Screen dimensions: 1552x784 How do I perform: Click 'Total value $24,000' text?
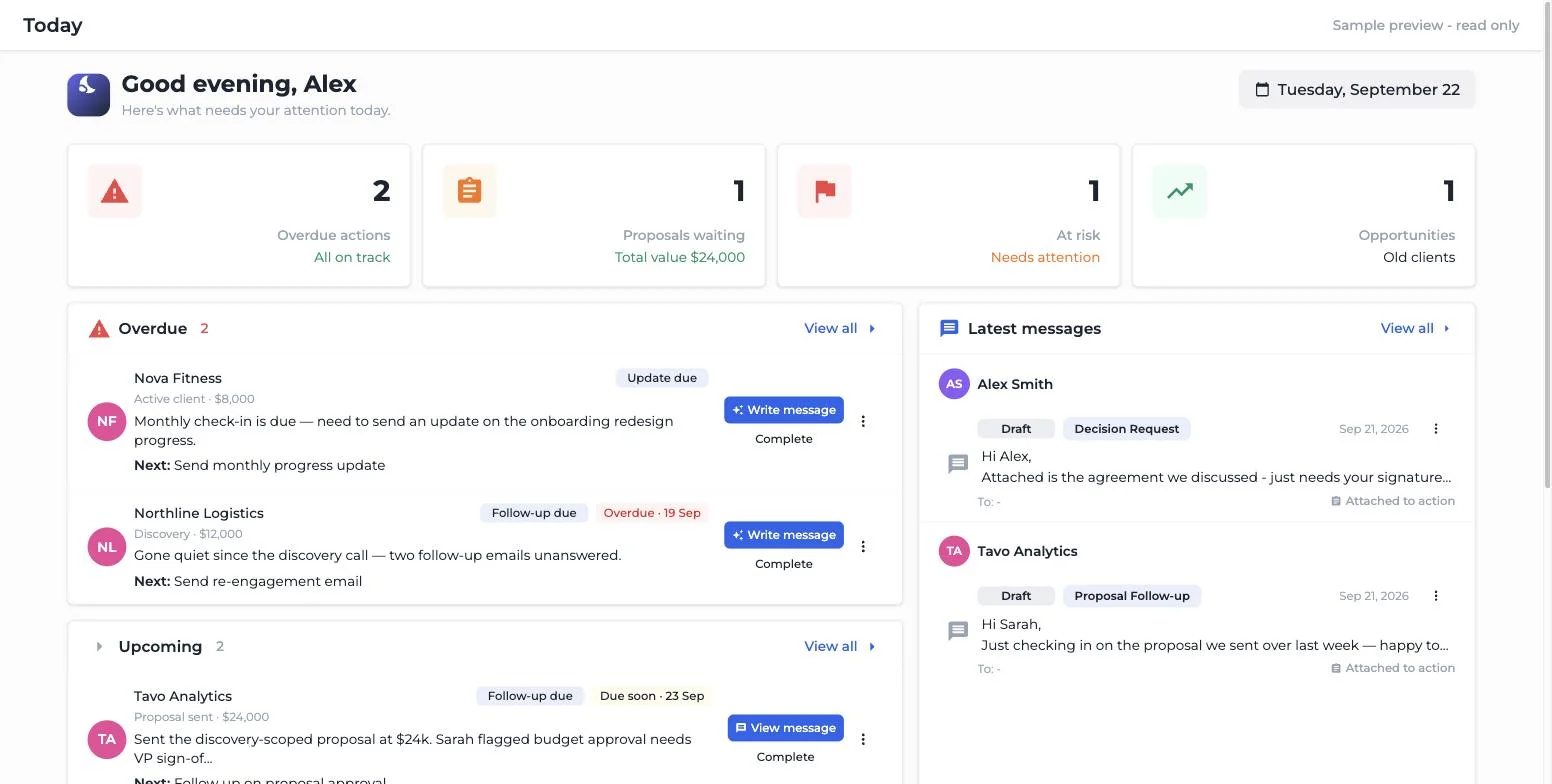680,258
